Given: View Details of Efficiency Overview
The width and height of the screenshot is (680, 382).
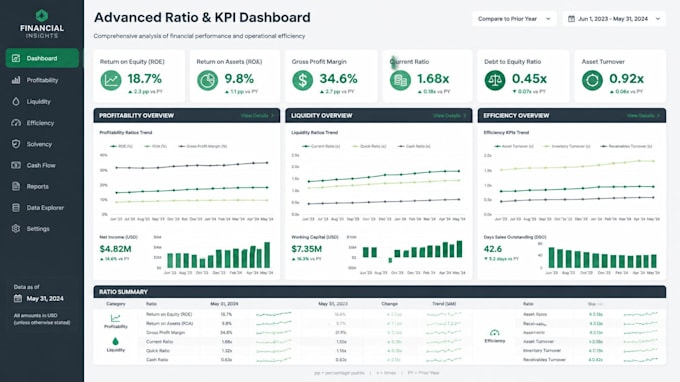Looking at the screenshot, I should tap(643, 116).
